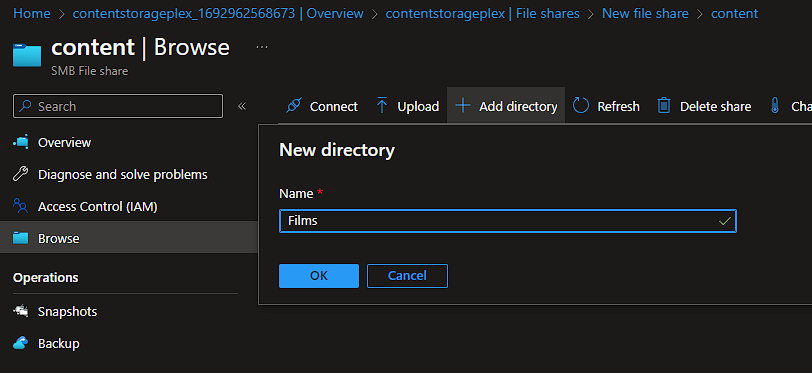Click the Operations section heading
The image size is (812, 373).
click(x=46, y=278)
